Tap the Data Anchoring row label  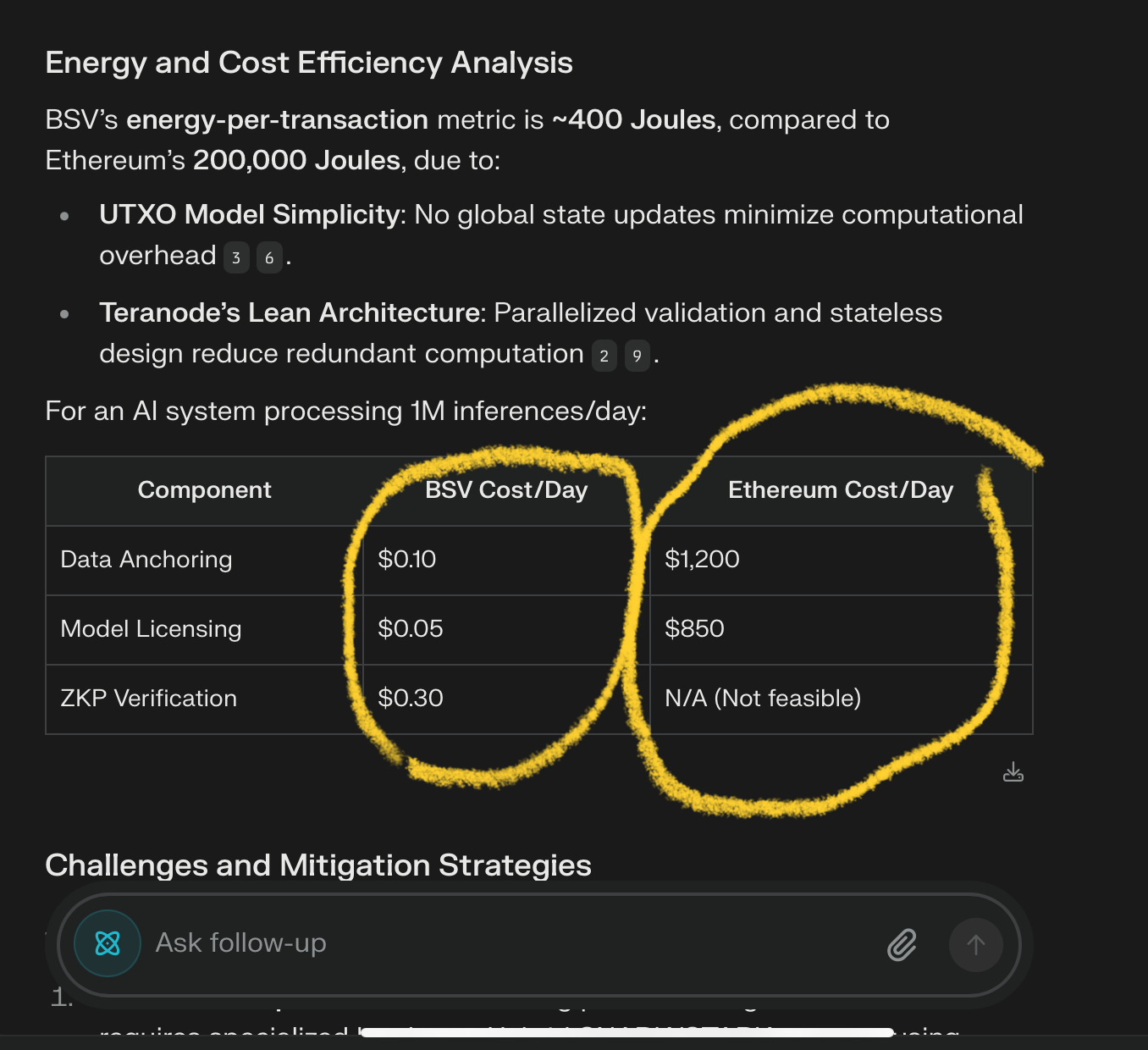click(x=146, y=560)
